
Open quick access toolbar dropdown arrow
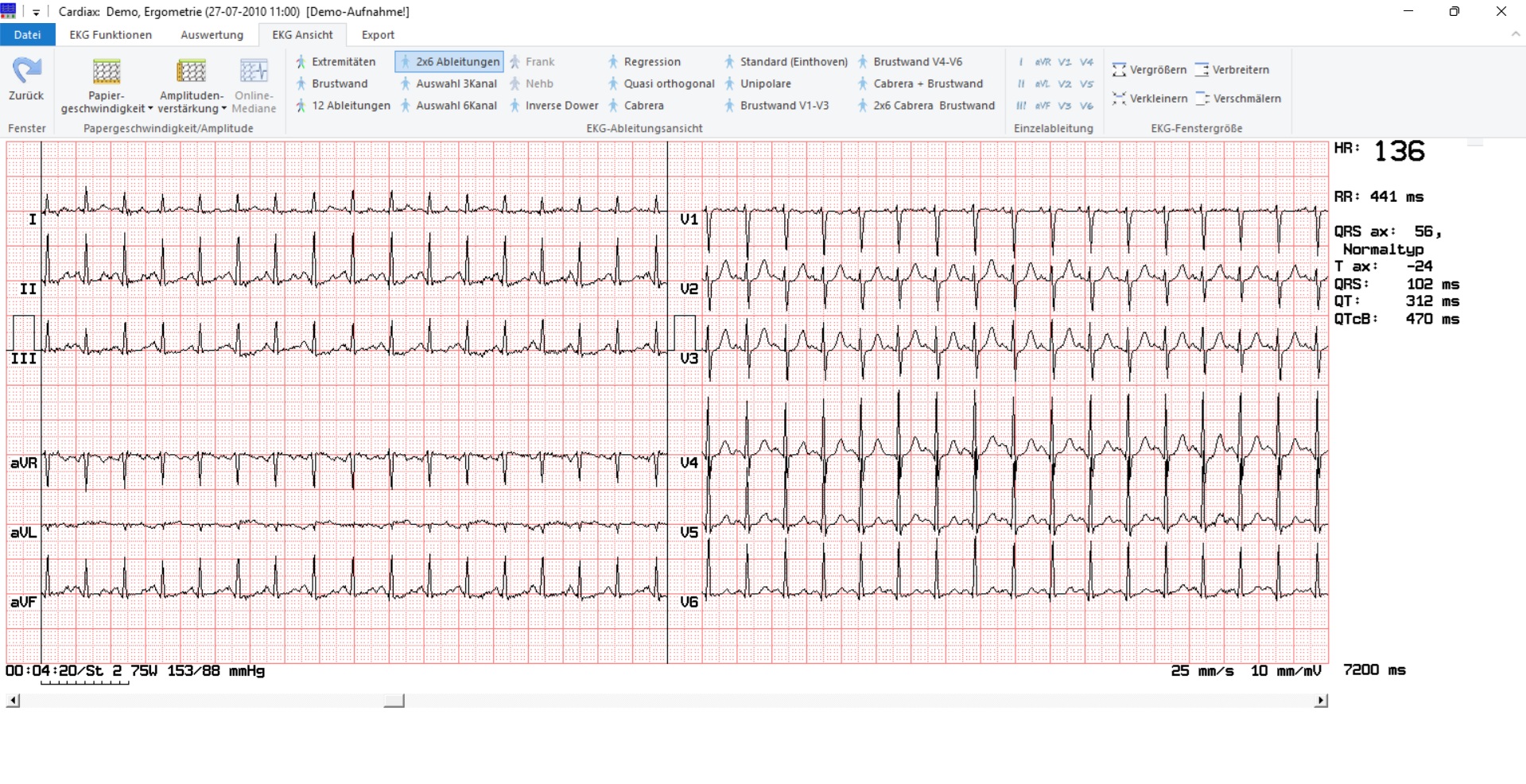point(36,12)
